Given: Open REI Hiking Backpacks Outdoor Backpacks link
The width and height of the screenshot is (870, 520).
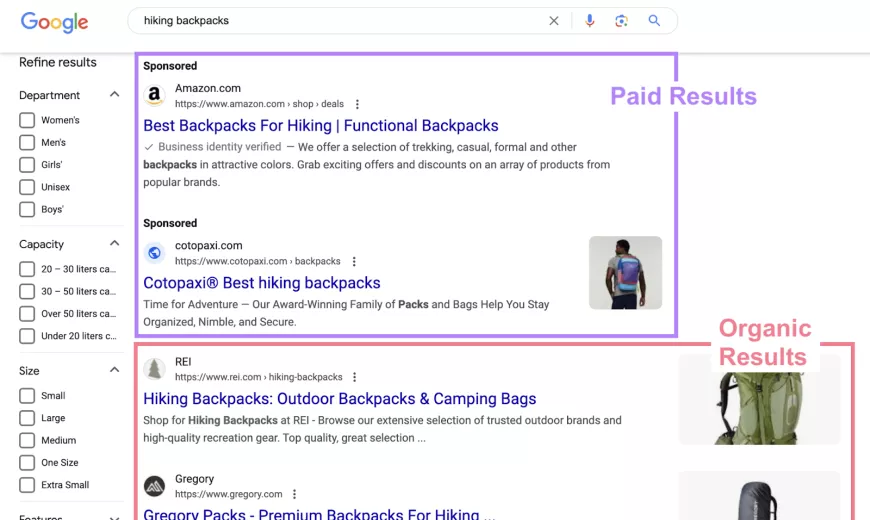Looking at the screenshot, I should click(340, 399).
